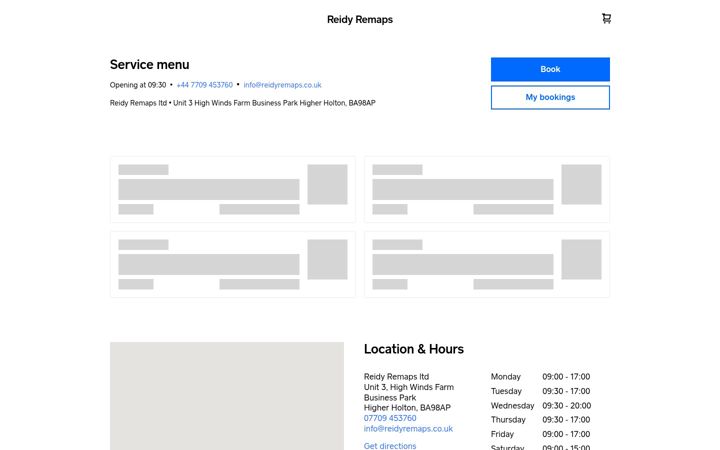Screen dimensions: 720x450
Task: Select the 'Opening at 09:30' text
Action: [x=138, y=85]
